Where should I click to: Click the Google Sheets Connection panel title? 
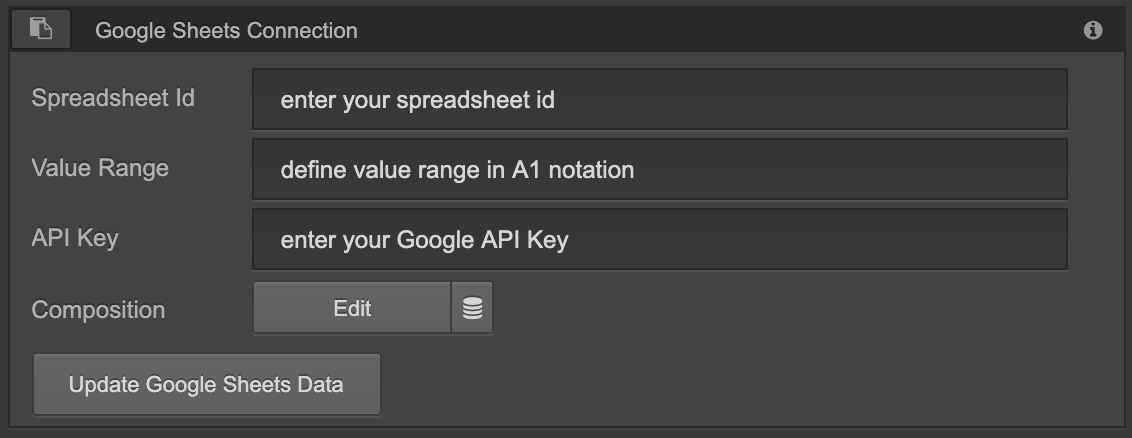(x=226, y=31)
